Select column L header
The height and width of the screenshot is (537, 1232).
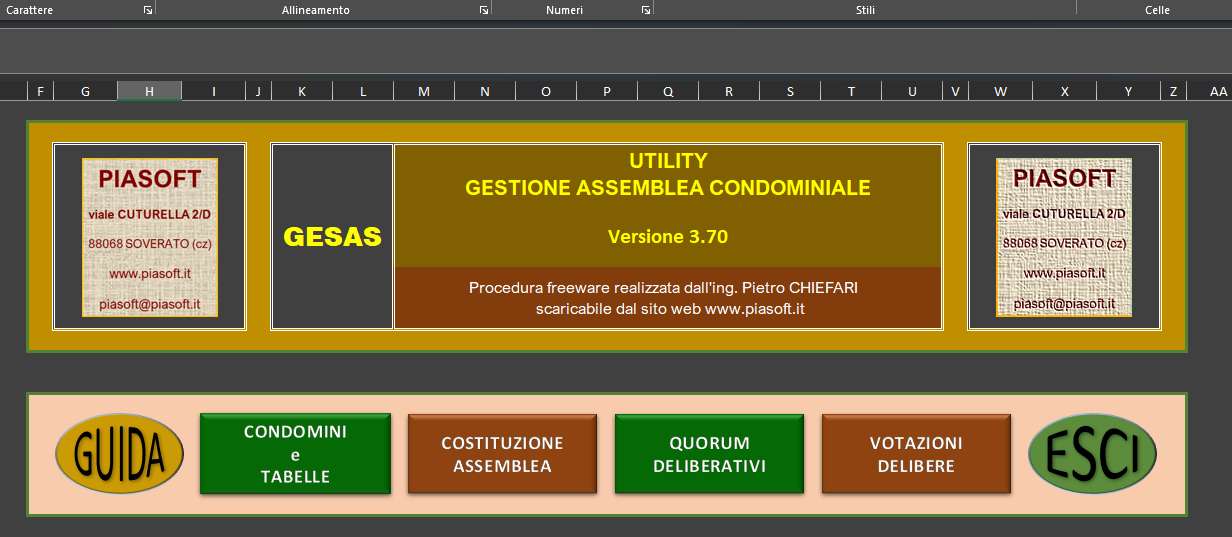363,91
